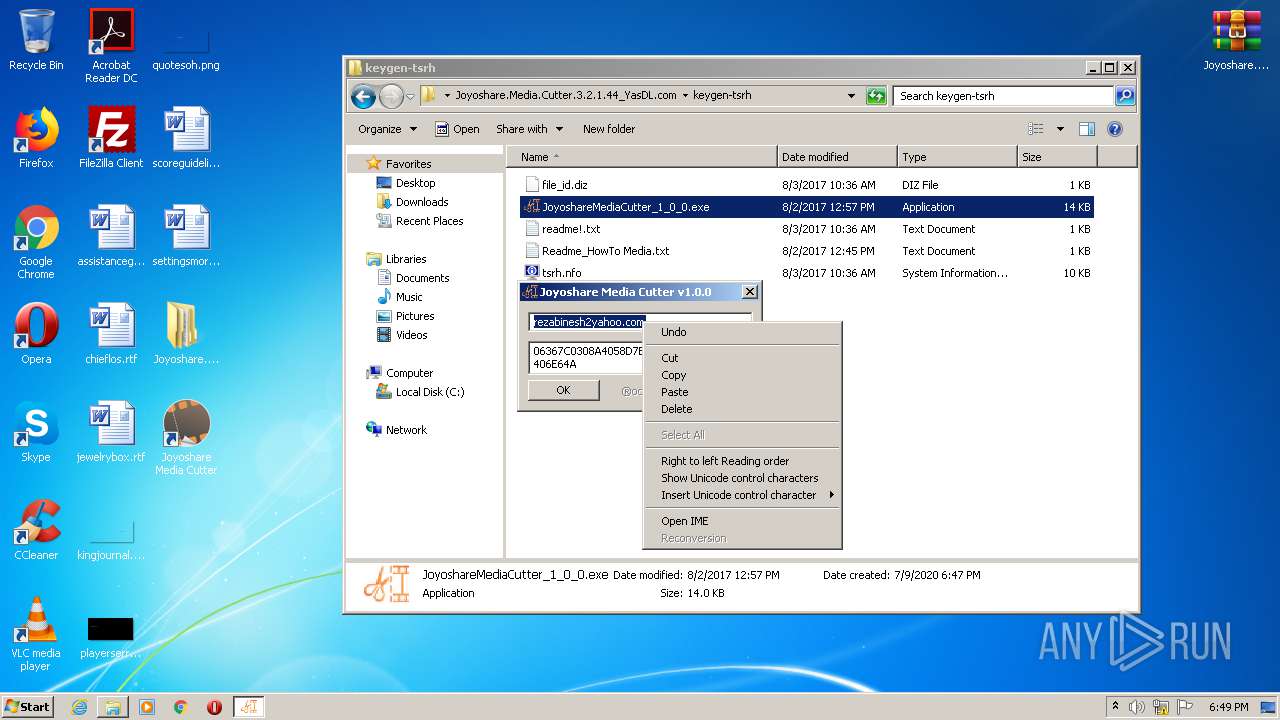The image size is (1280, 720).
Task: Launch VLC media player shortcut
Action: coord(36,634)
